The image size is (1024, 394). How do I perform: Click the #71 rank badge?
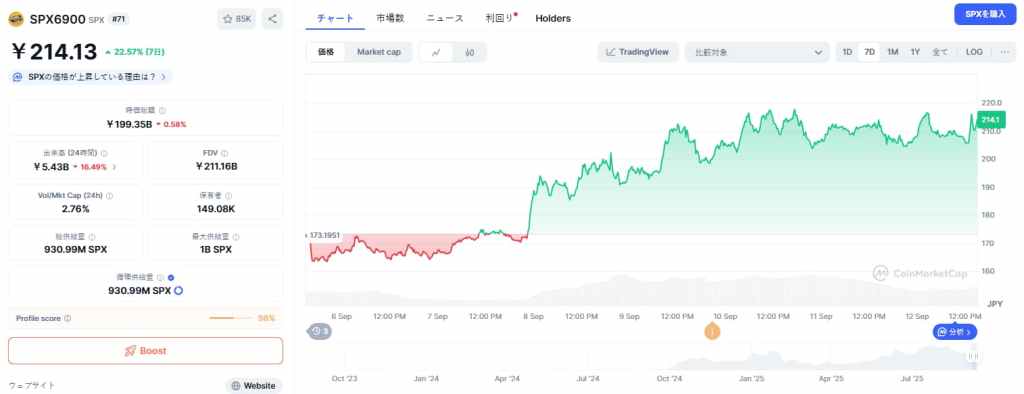point(118,20)
